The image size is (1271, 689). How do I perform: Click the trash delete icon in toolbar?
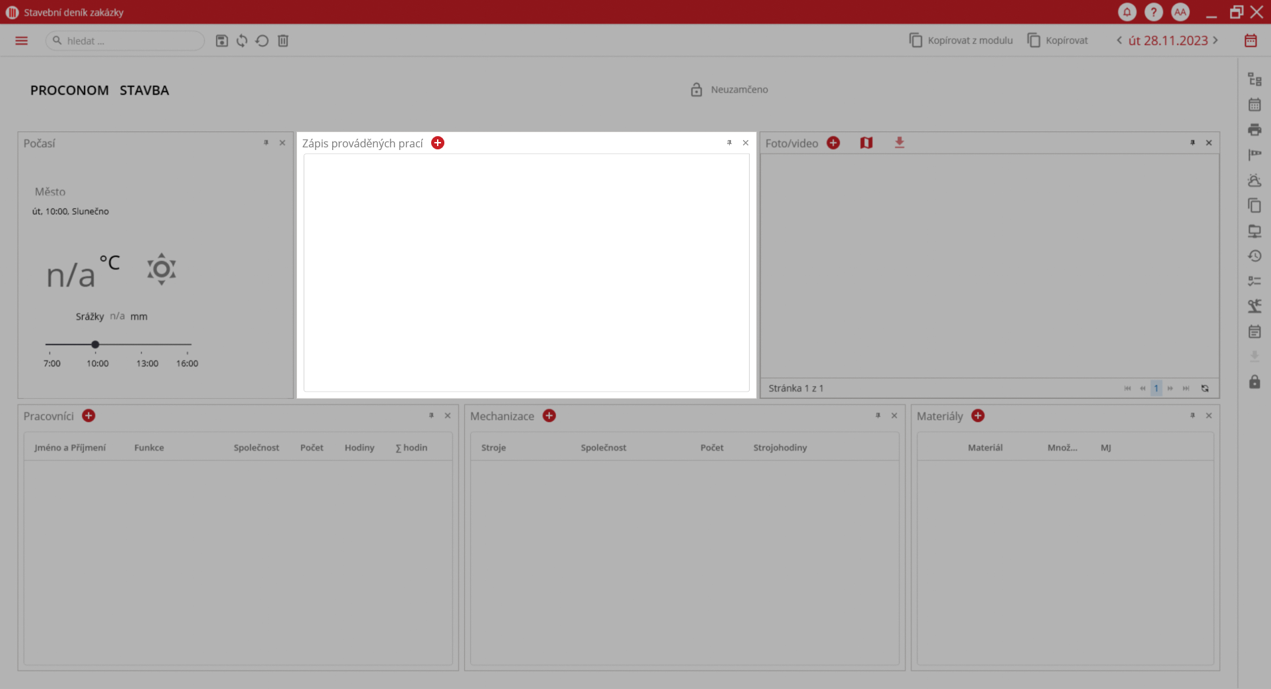pos(283,41)
